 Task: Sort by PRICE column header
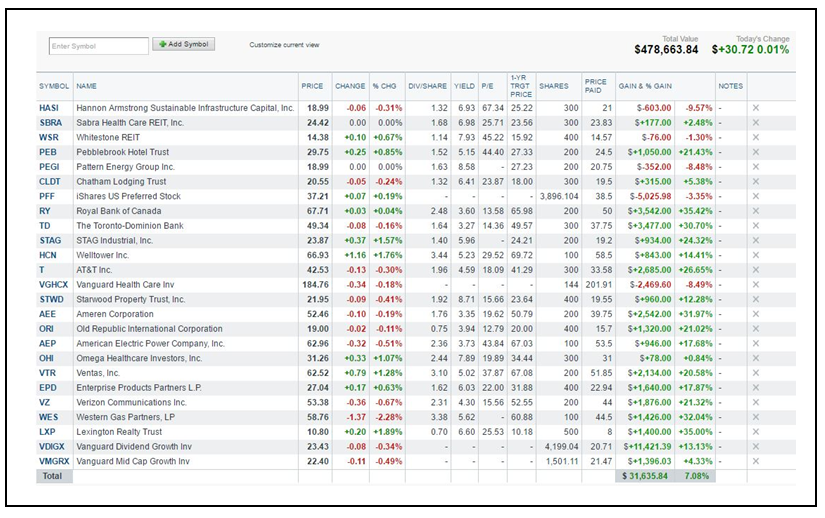312,86
